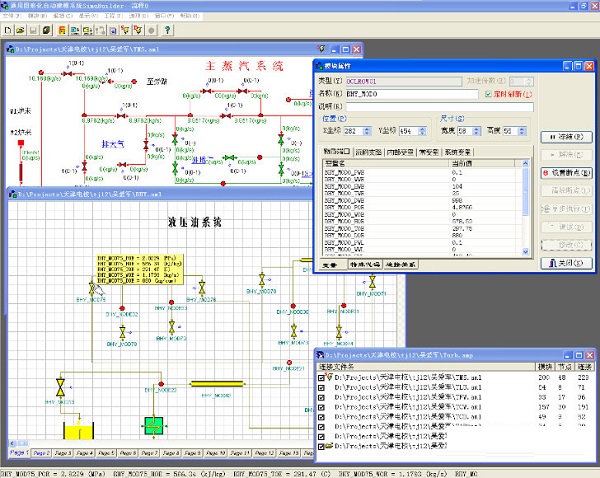The width and height of the screenshot is (600, 478).
Task: Click the Y坐标 spinner arrows
Action: click(422, 131)
